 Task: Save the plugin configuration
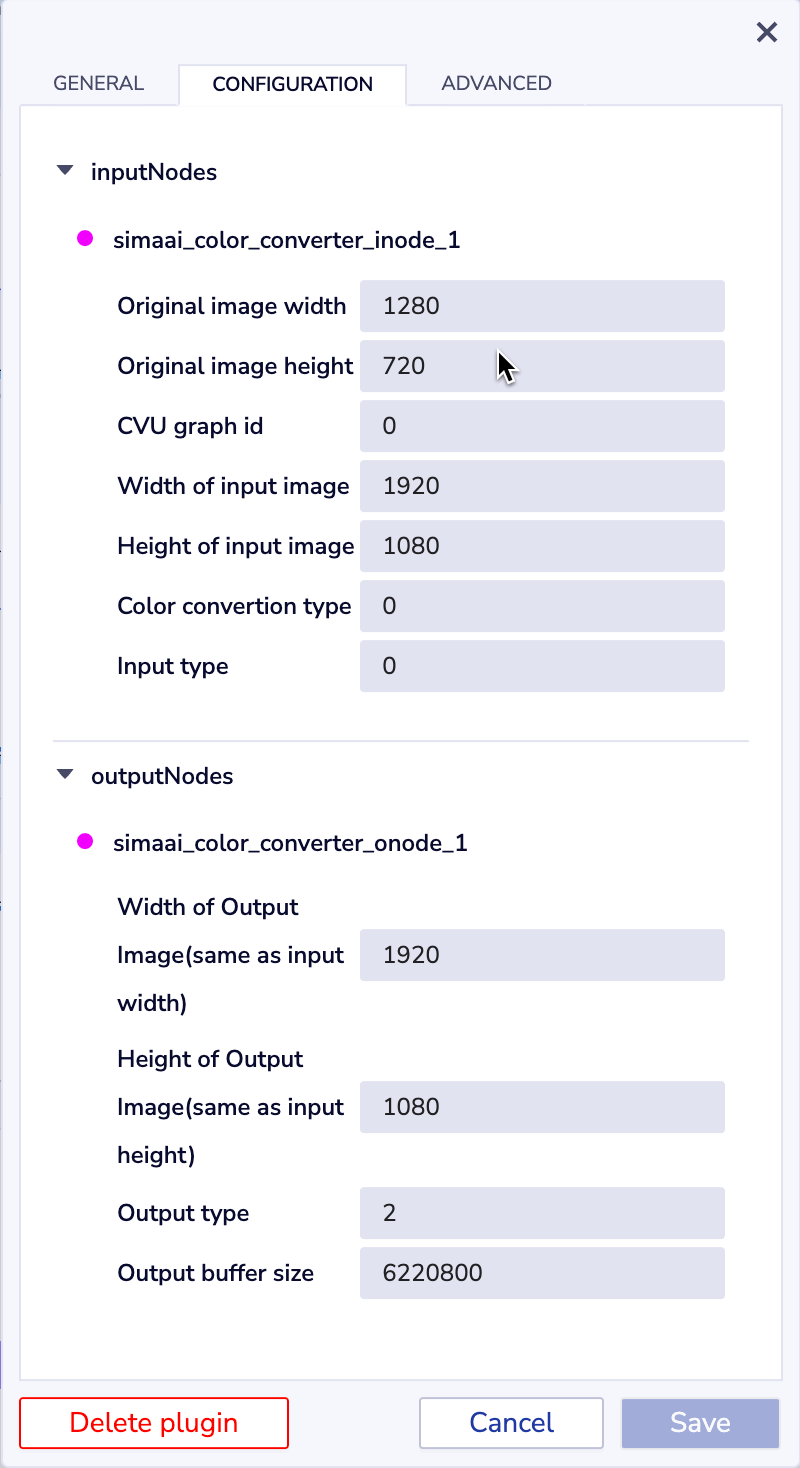tap(700, 1423)
